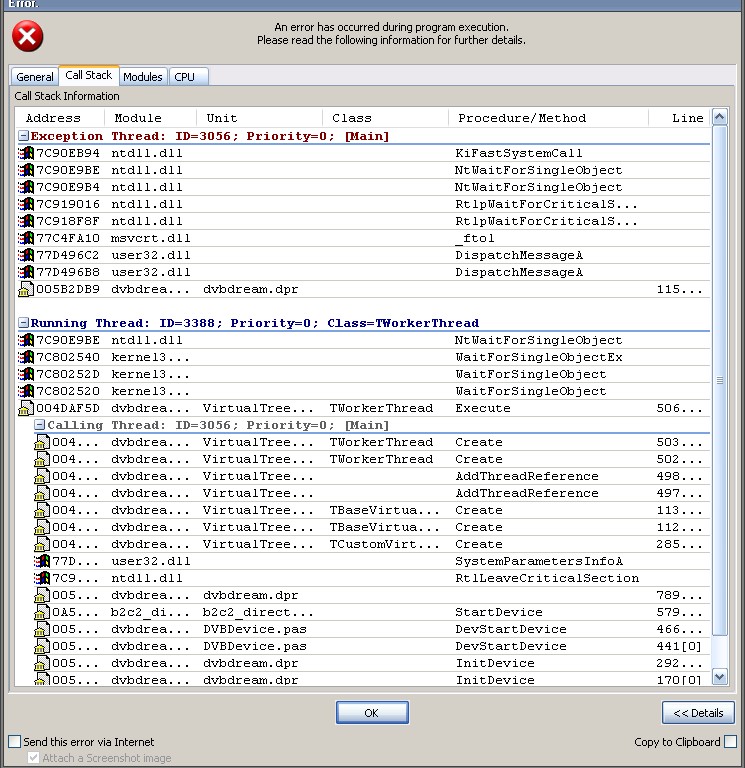
Task: Click the unit icon beside address 005B2DB9
Action: coord(26,289)
